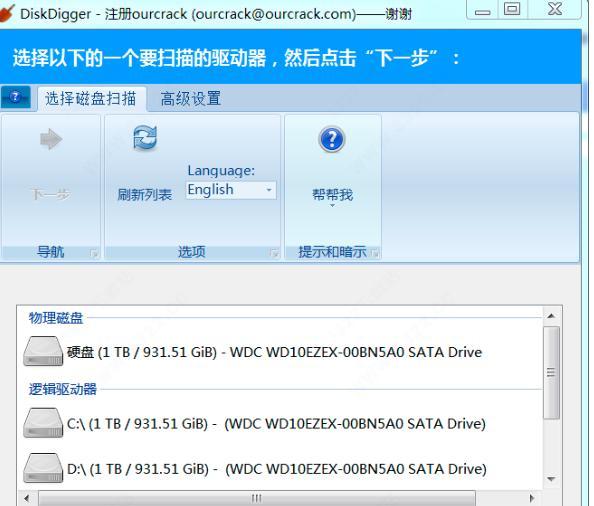Open the 导航 group dialog launcher

(94, 253)
